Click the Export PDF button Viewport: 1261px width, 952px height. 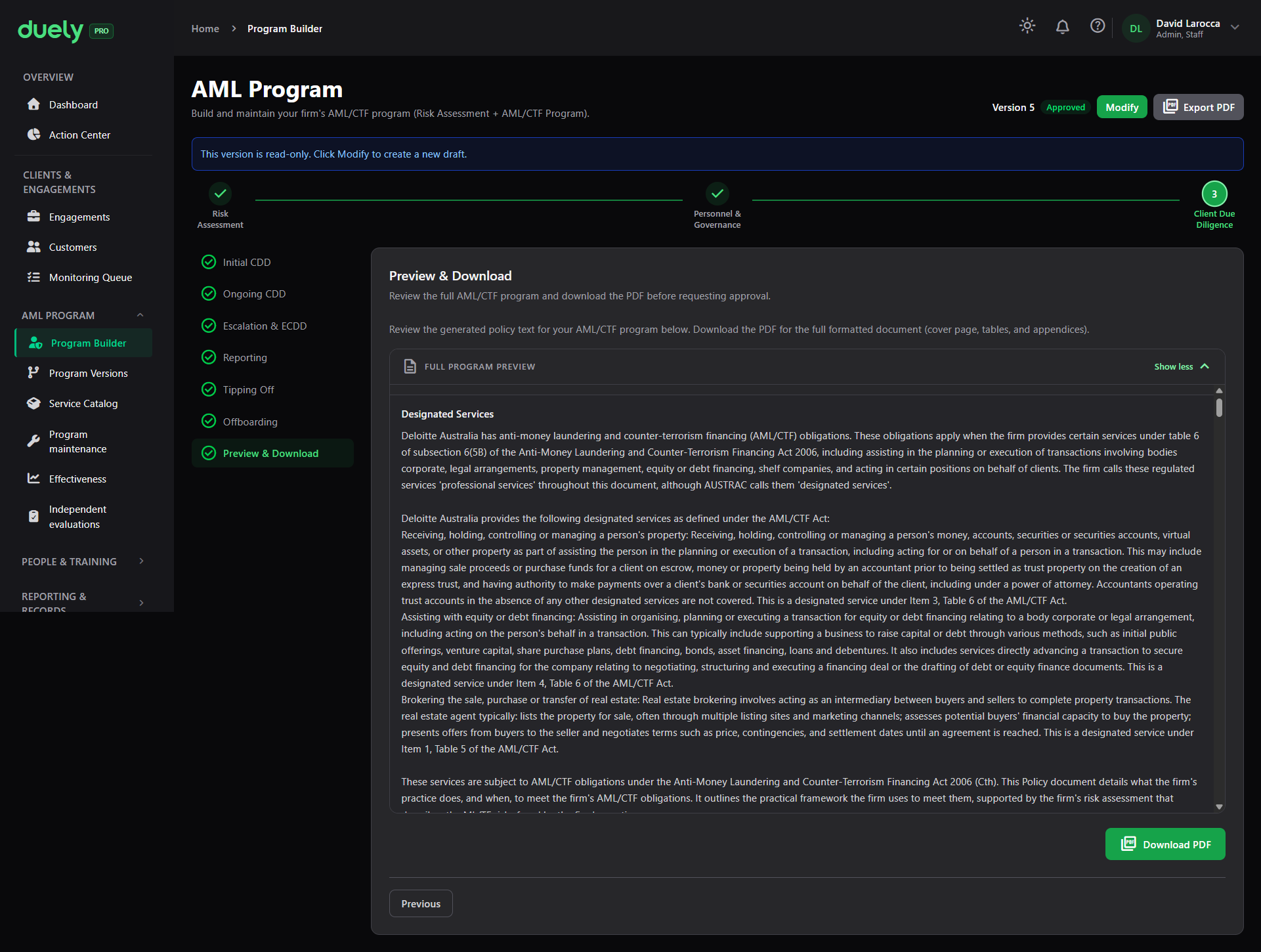point(1199,107)
